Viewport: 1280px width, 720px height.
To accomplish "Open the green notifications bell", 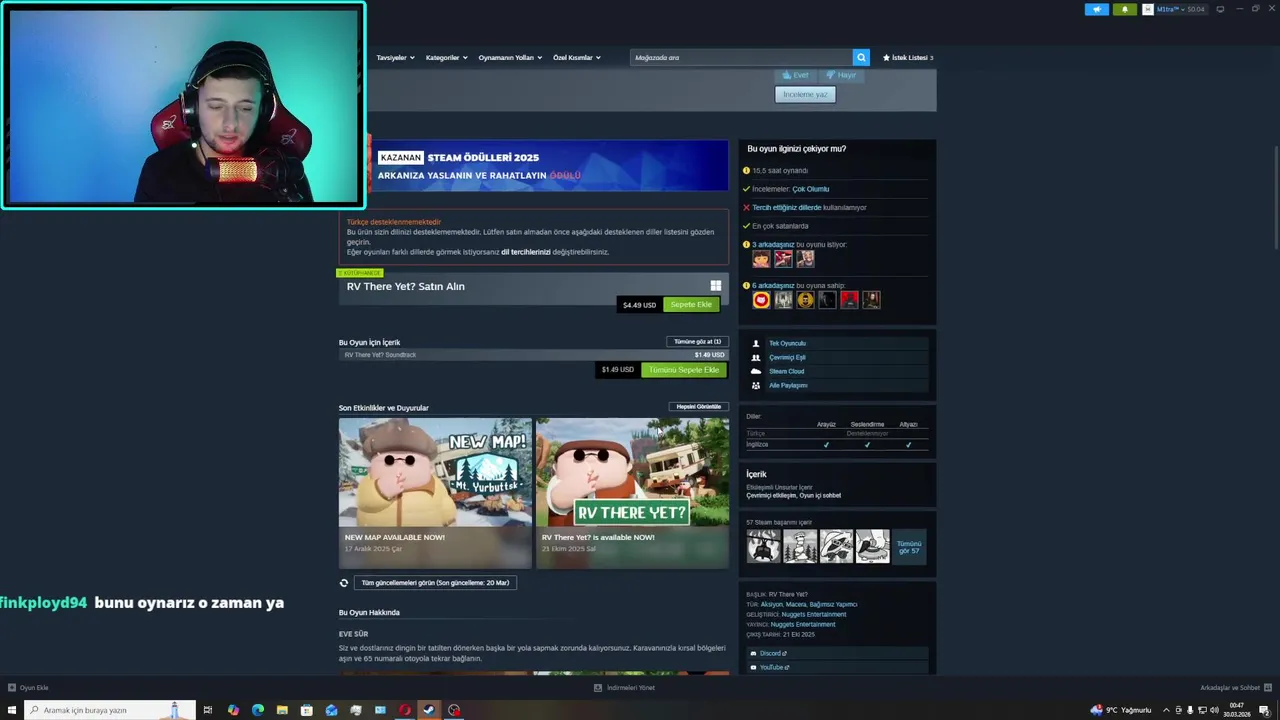I will (1125, 9).
